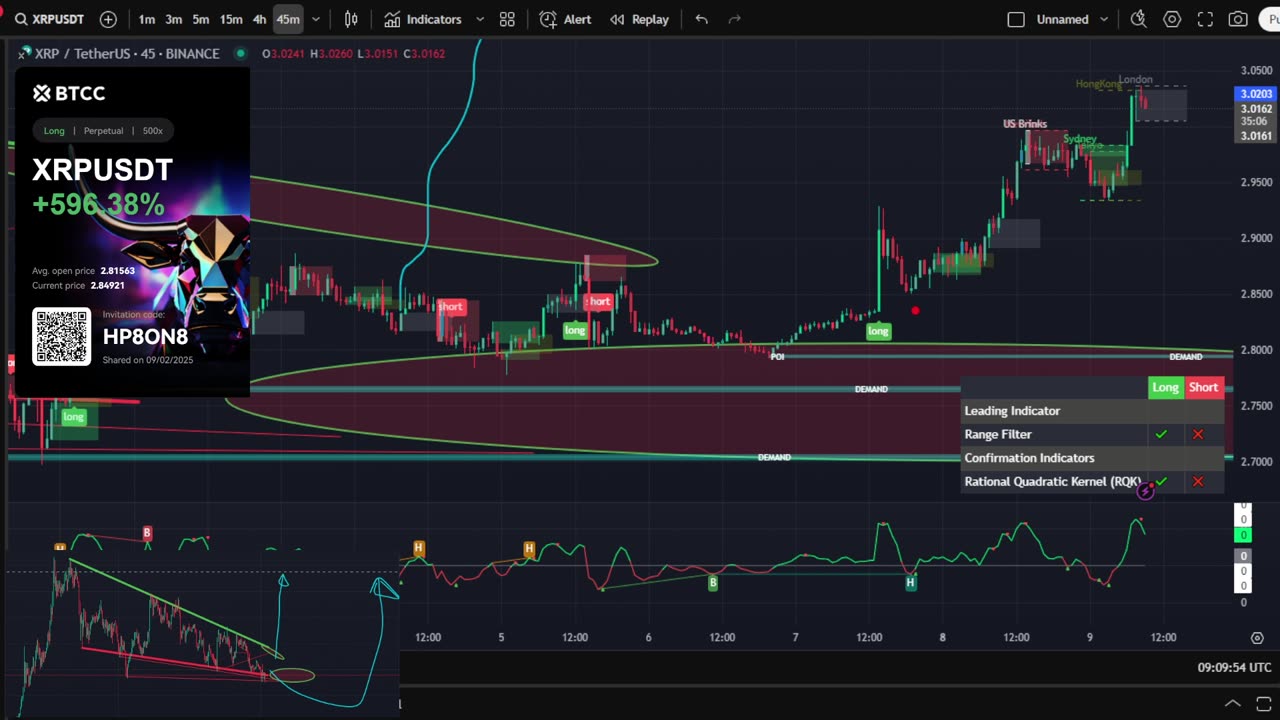
Task: Enter fullscreen mode
Action: 1205,19
